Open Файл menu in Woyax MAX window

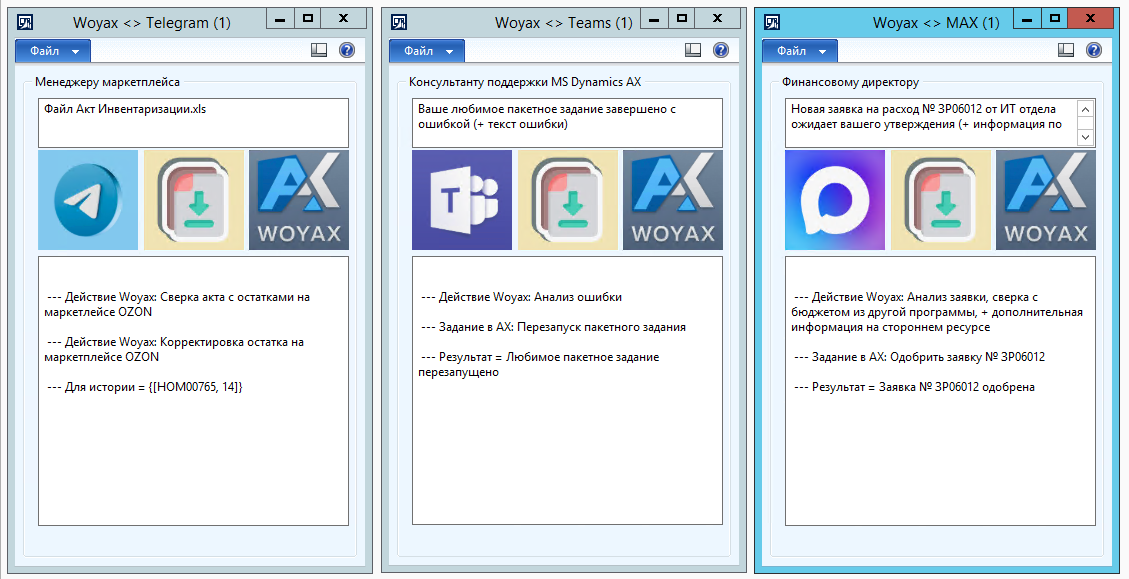[800, 51]
